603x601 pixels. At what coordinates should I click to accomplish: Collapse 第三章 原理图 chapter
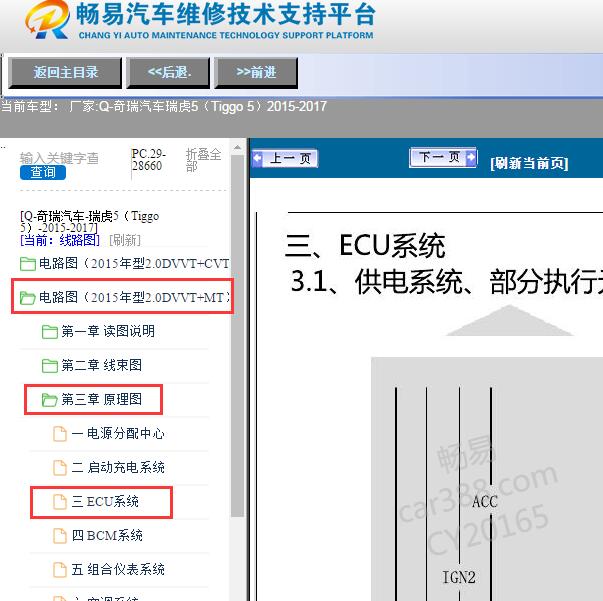[102, 399]
